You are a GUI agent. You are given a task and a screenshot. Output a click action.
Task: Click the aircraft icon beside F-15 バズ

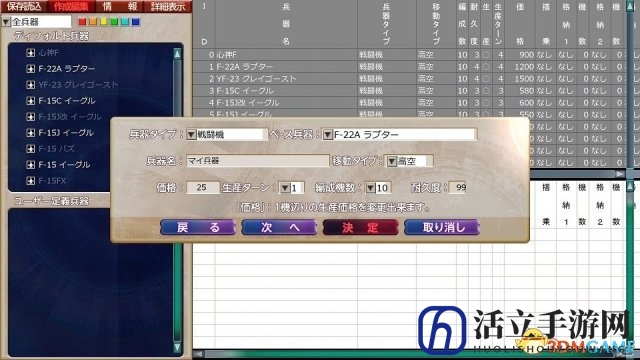tap(31, 149)
